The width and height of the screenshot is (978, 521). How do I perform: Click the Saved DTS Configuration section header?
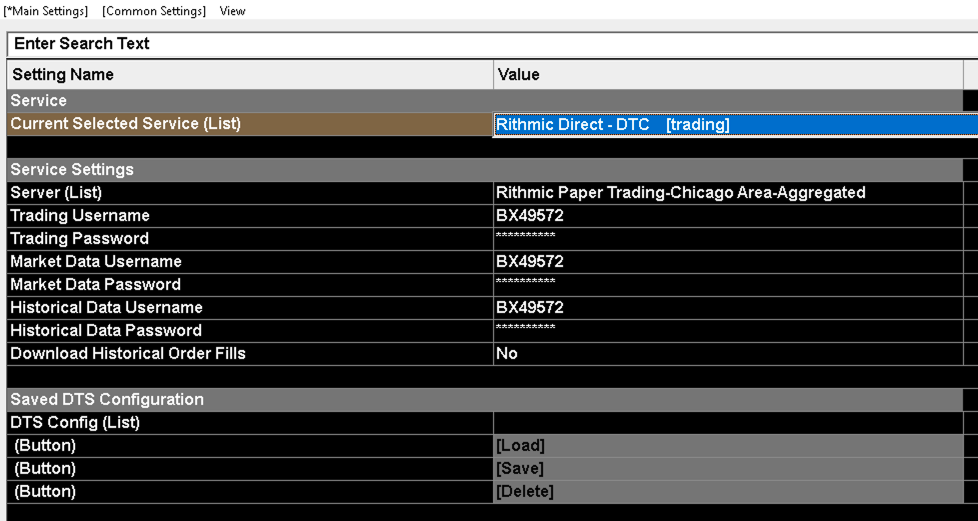tap(485, 400)
